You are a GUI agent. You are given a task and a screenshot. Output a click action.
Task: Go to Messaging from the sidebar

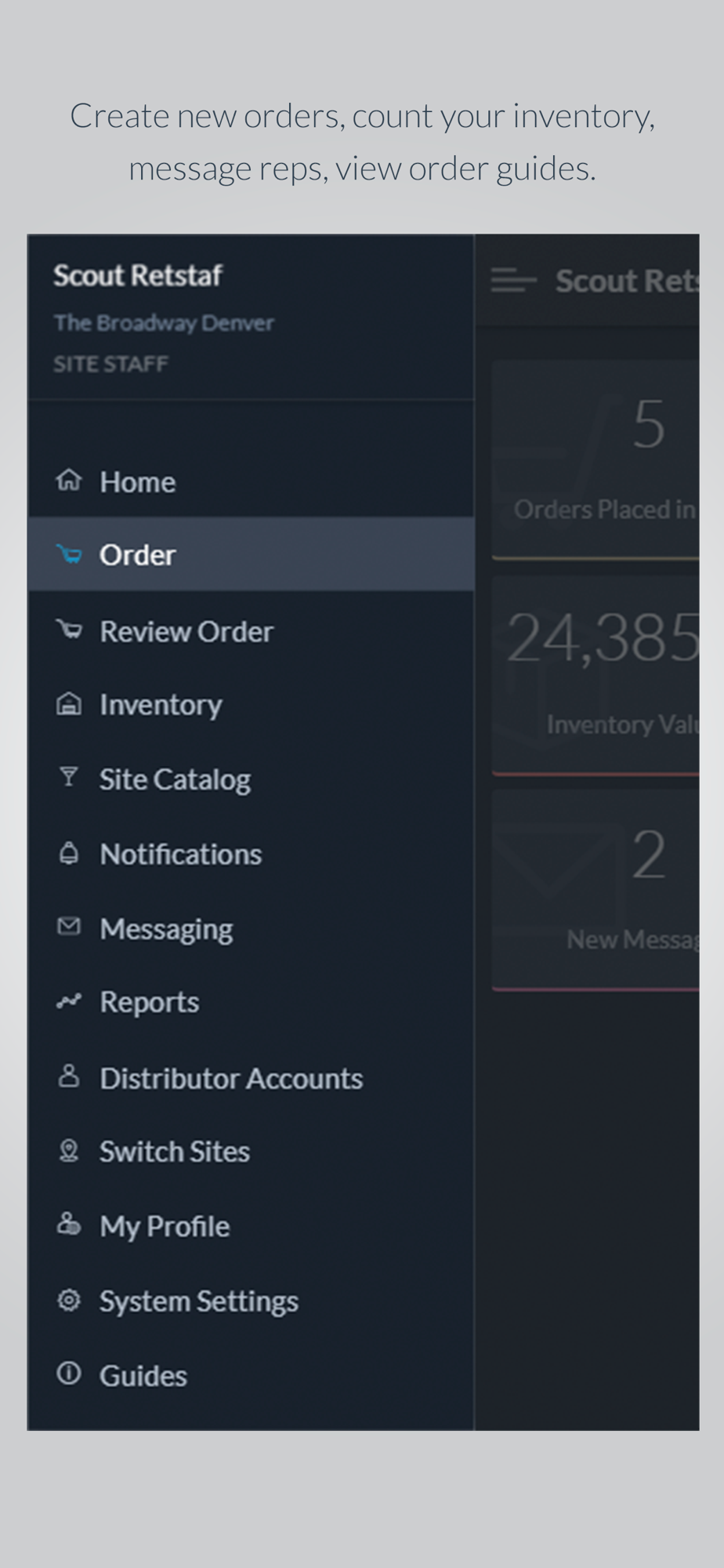point(251,928)
